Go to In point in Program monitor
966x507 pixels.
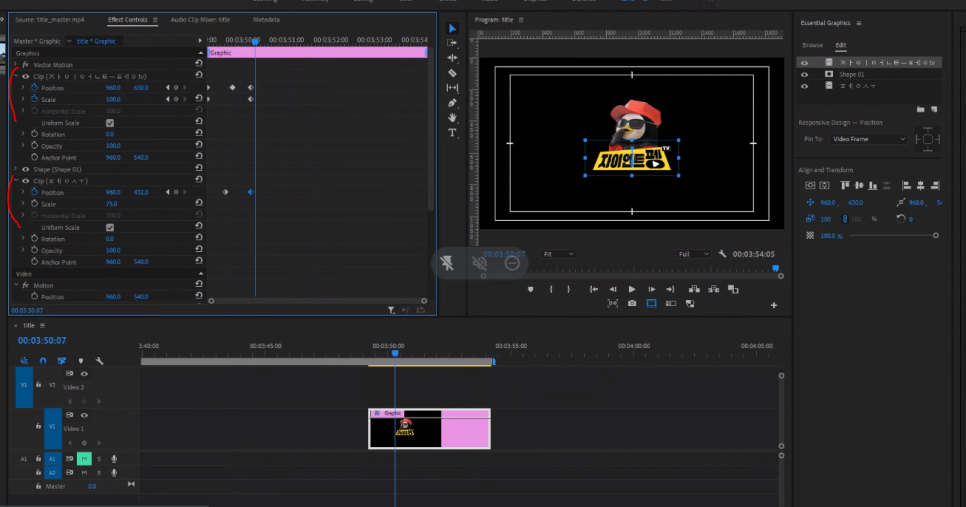[593, 289]
